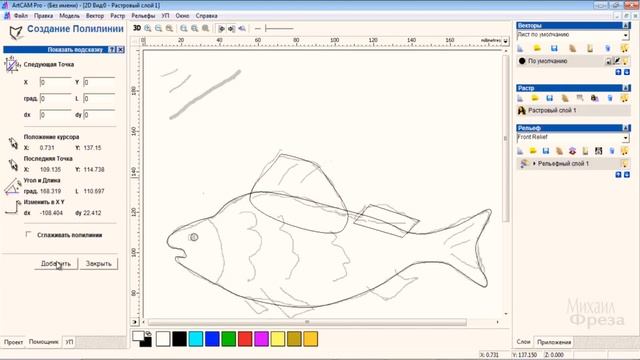Toggle all relief layers visibility bulb
Image resolution: width=640 pixels, height=360 pixels.
pos(624,151)
